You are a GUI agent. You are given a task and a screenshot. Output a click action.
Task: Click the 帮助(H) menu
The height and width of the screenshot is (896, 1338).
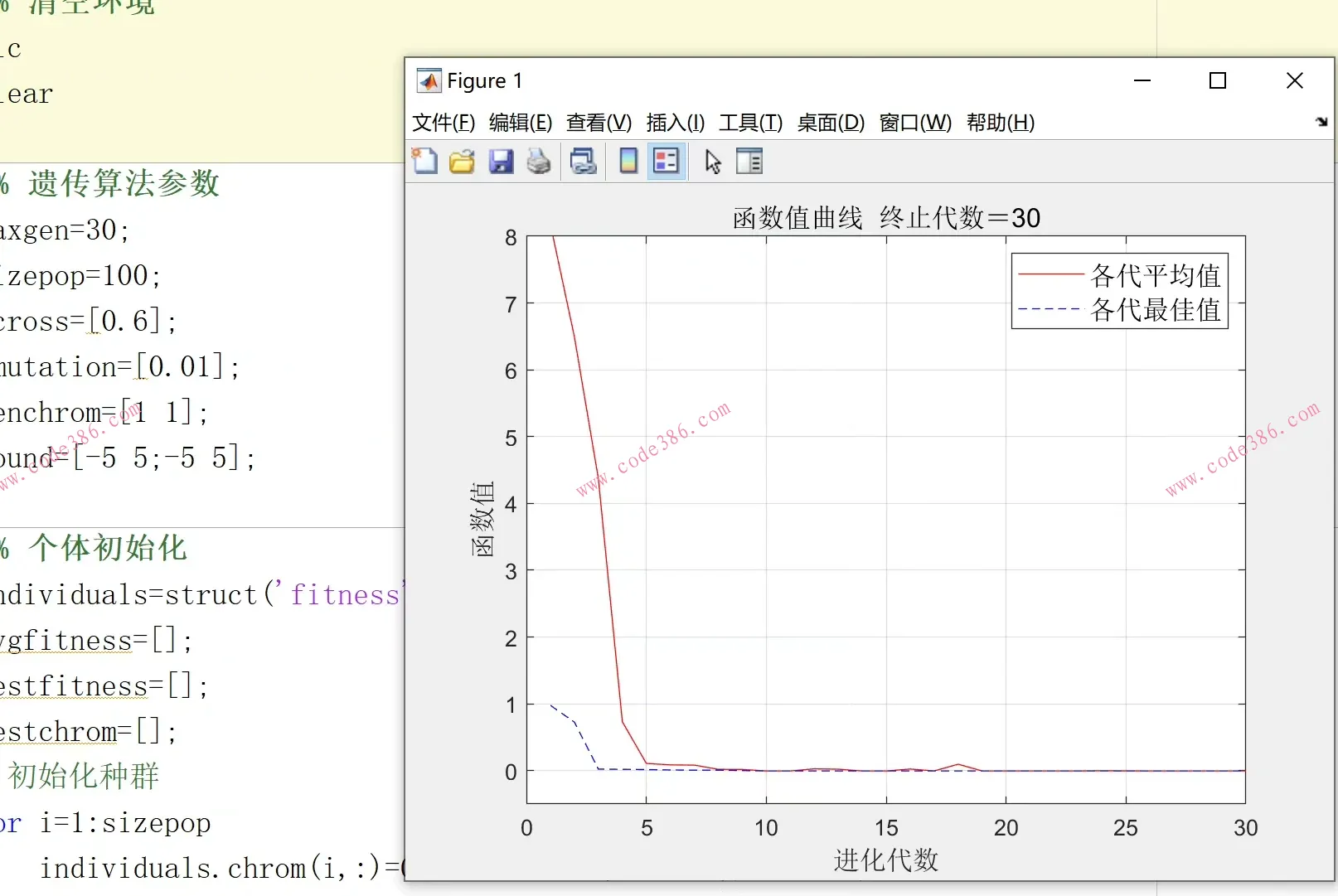(x=1001, y=123)
